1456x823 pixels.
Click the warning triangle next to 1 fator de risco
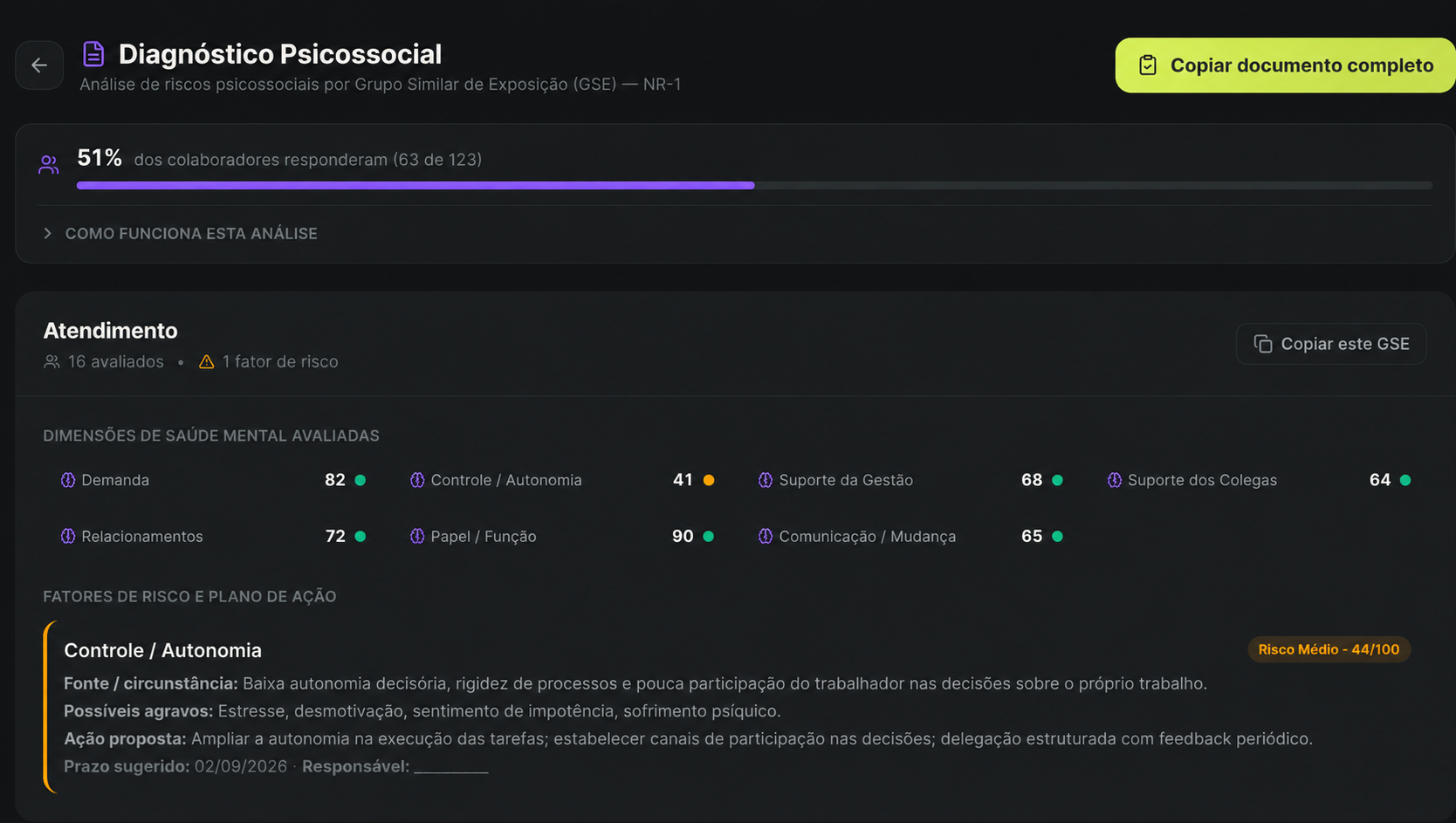point(207,361)
